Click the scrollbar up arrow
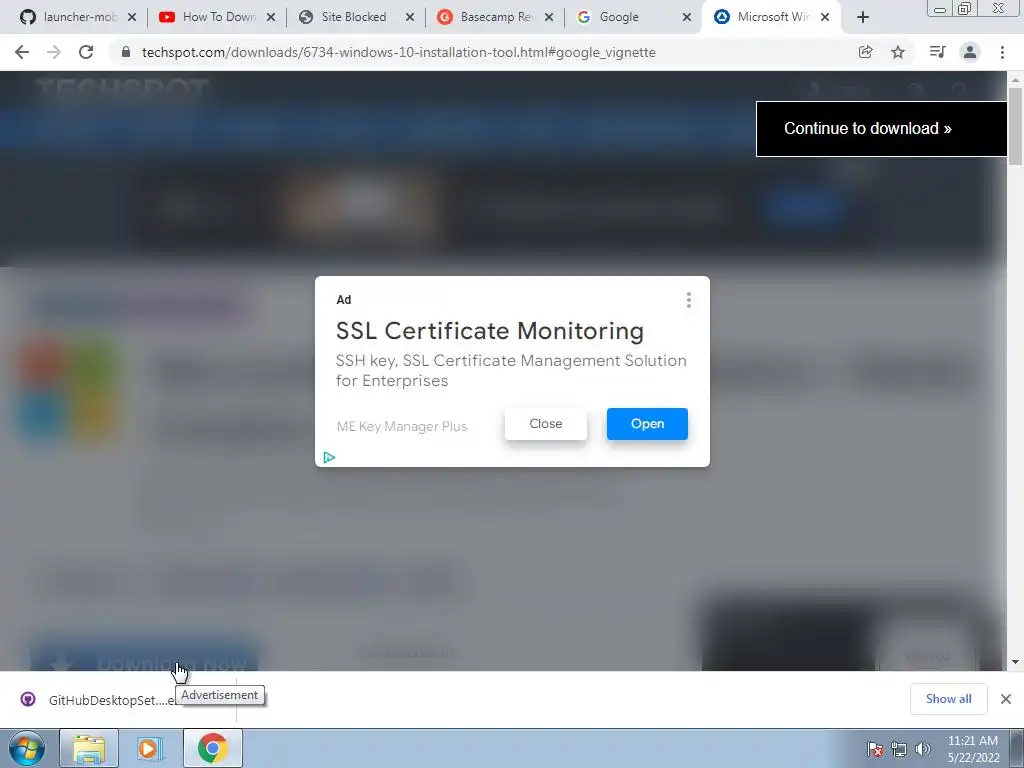This screenshot has width=1024, height=768. [x=1015, y=80]
